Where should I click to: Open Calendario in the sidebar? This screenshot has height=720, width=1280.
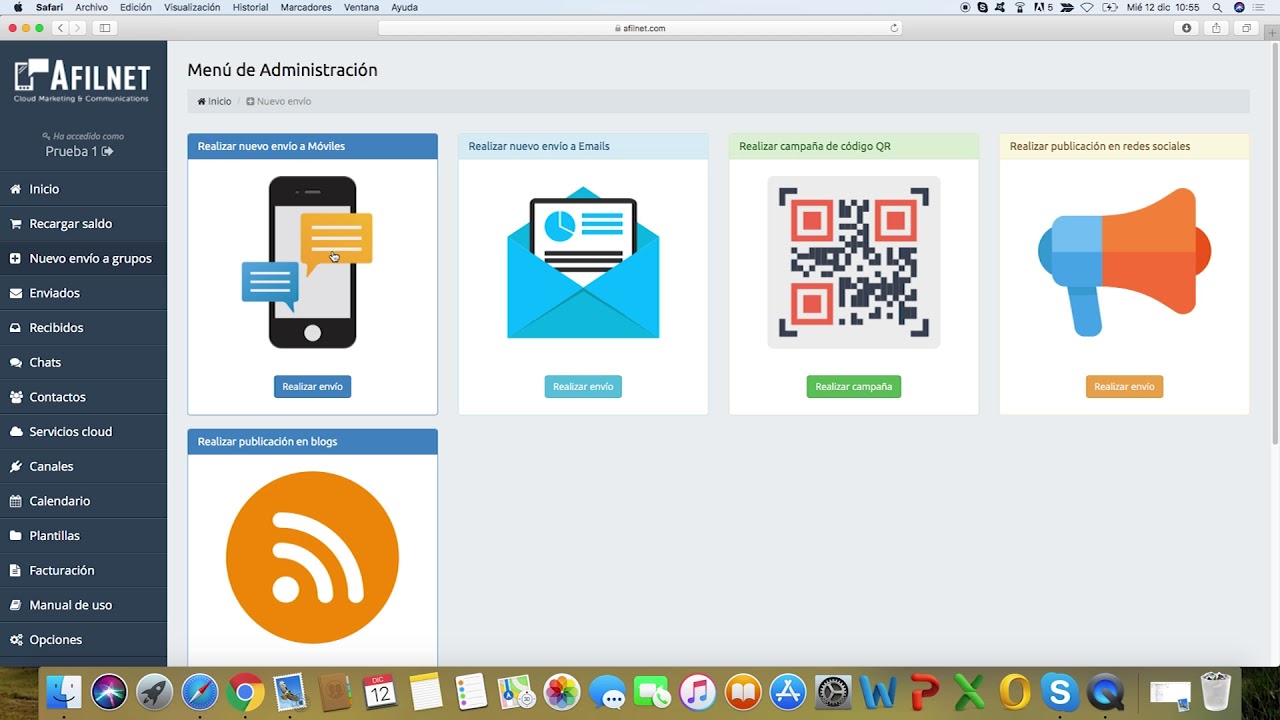[83, 501]
